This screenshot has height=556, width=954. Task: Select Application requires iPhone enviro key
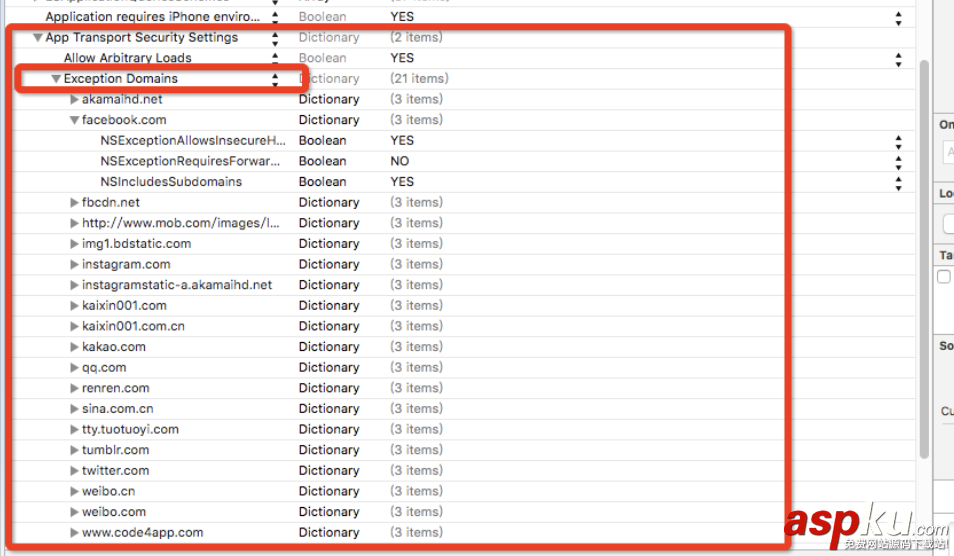pyautogui.click(x=153, y=17)
